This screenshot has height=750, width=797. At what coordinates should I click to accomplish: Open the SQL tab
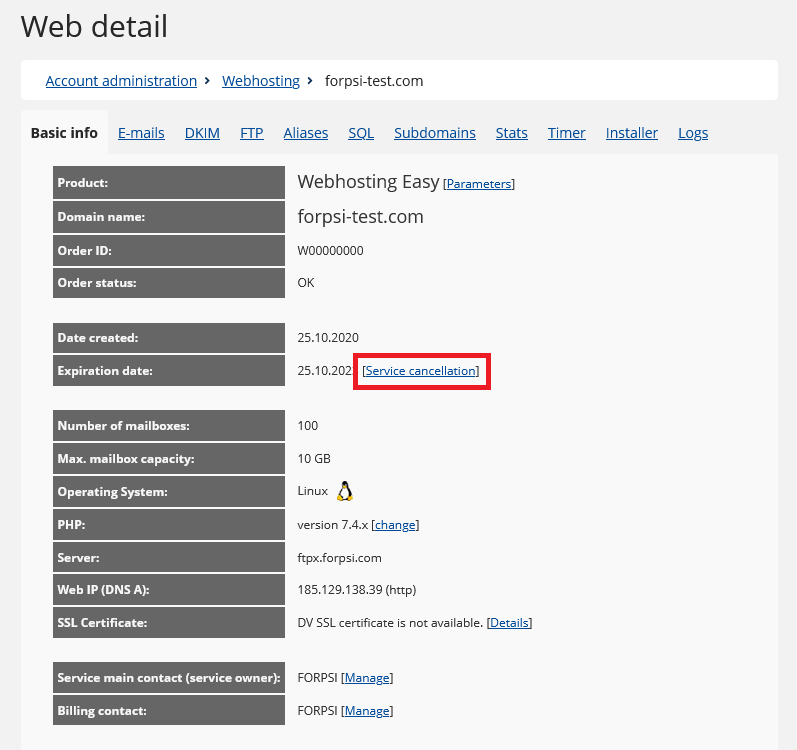point(361,133)
